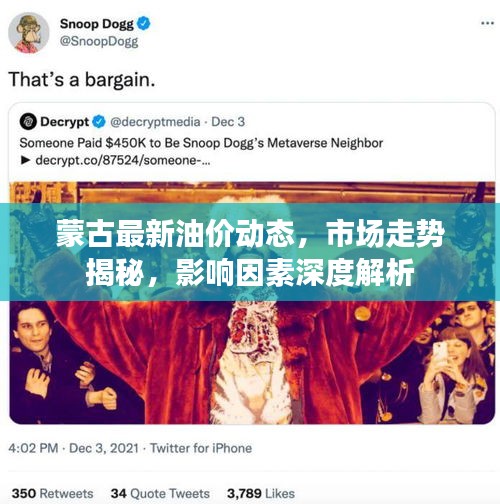Click Snoop Dogg's blue verified badge
Viewport: 500px width, 504px height.
(144, 24)
